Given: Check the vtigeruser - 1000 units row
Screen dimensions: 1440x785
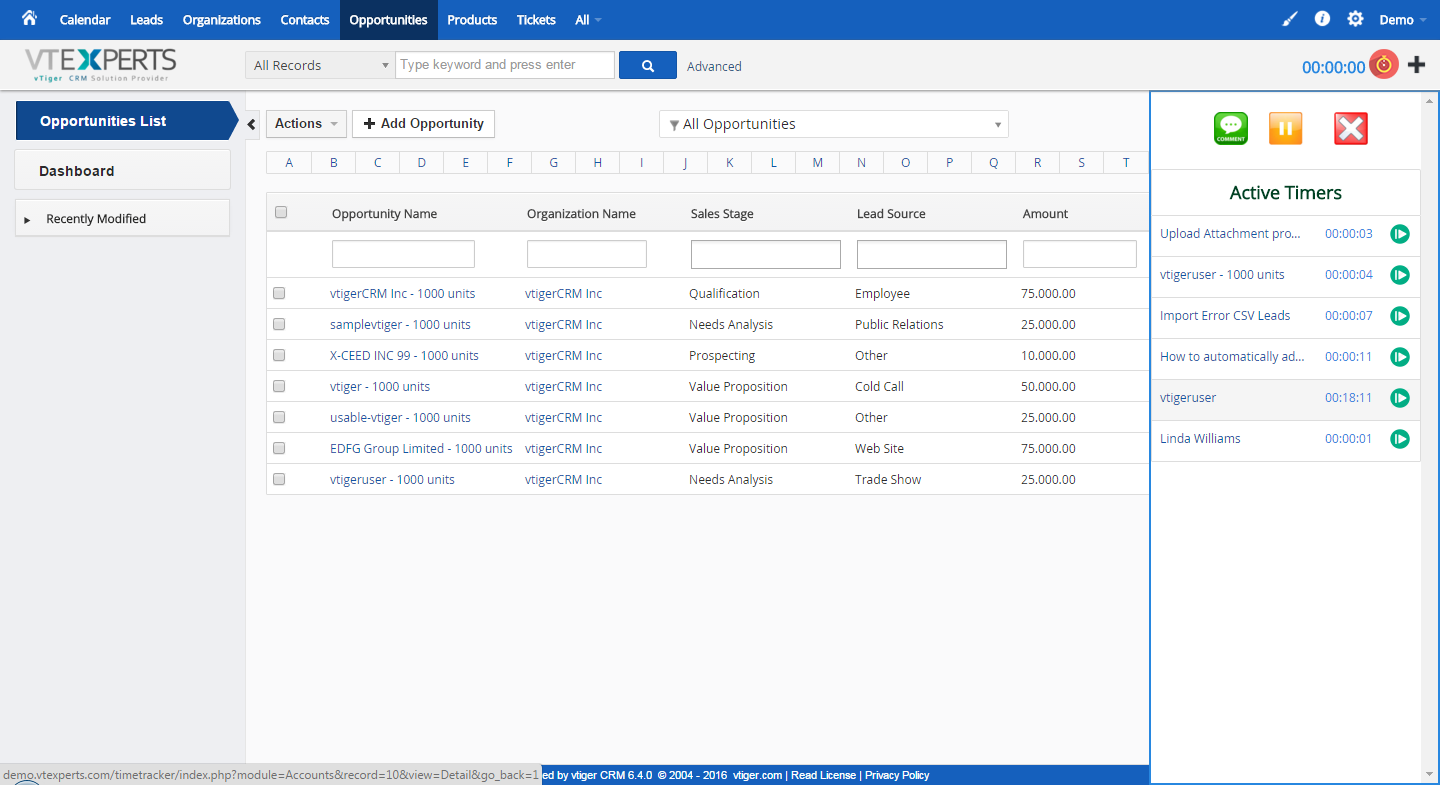Looking at the screenshot, I should click(x=279, y=479).
